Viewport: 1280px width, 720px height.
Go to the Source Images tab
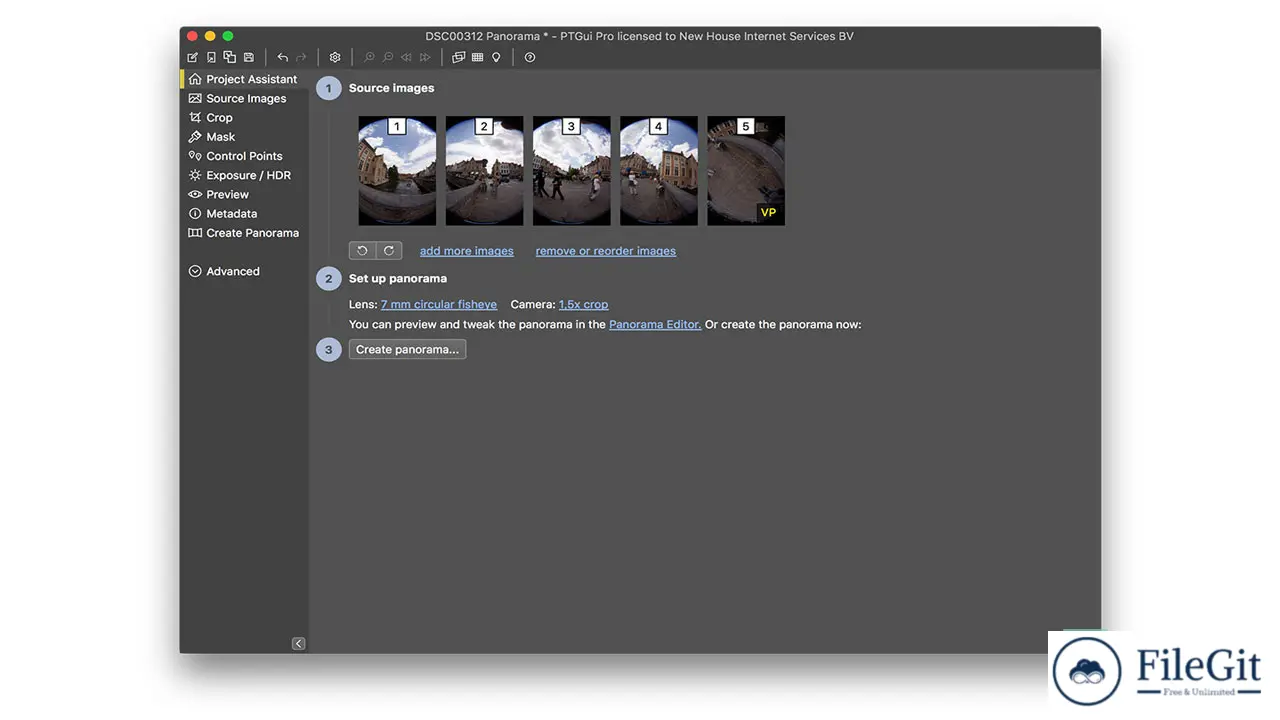[244, 98]
